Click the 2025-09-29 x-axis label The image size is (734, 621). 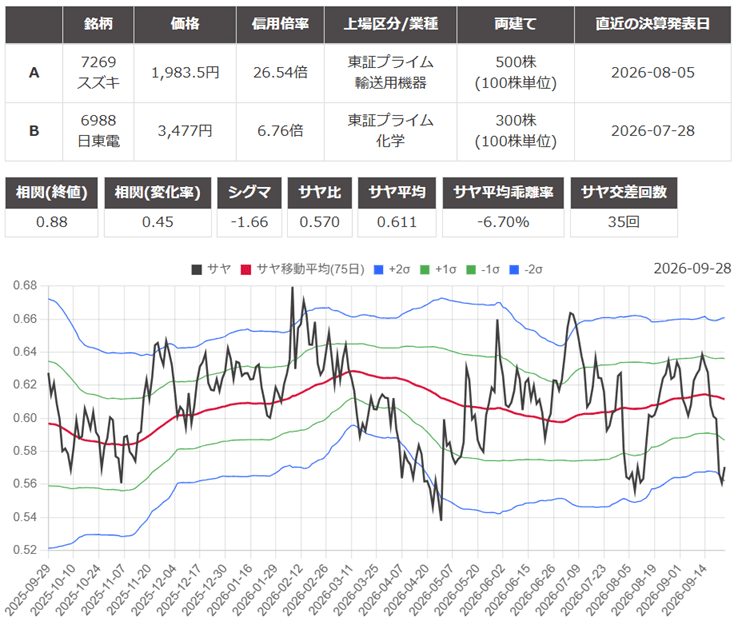click(x=28, y=589)
